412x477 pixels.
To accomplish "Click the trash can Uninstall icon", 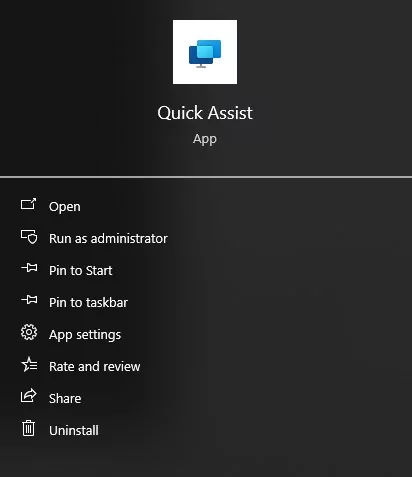I will click(28, 428).
